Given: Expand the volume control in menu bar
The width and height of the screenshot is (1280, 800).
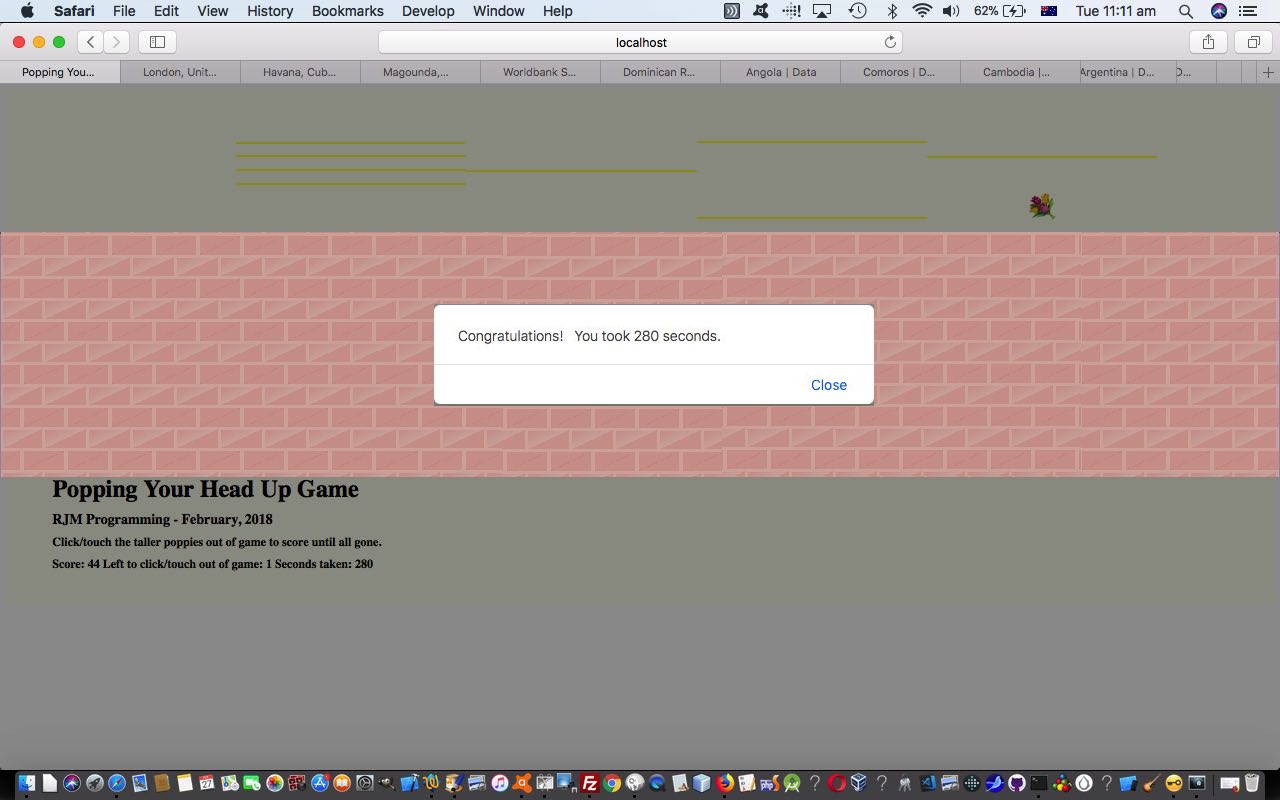Looking at the screenshot, I should click(x=950, y=11).
